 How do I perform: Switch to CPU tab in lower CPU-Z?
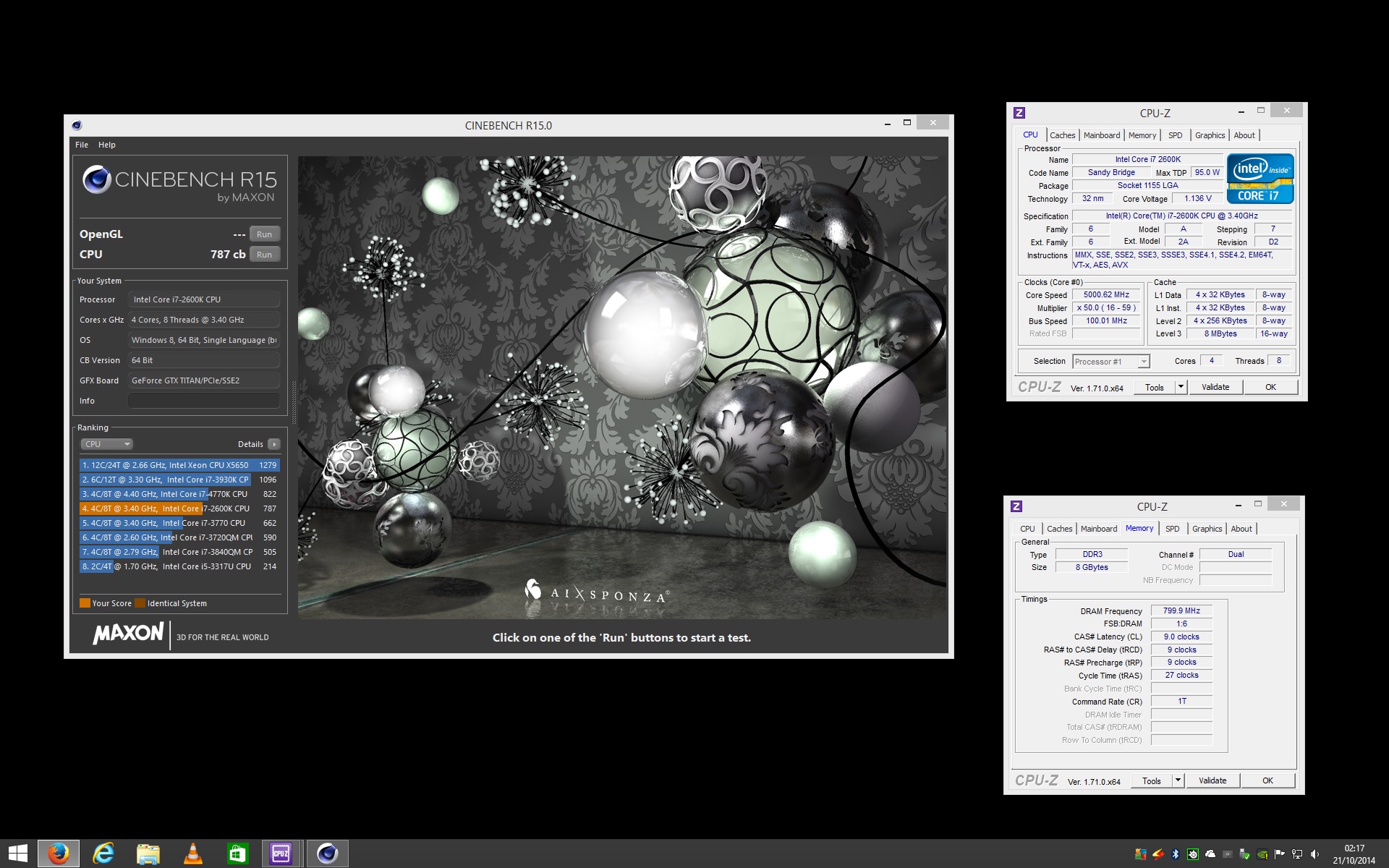pos(1027,529)
